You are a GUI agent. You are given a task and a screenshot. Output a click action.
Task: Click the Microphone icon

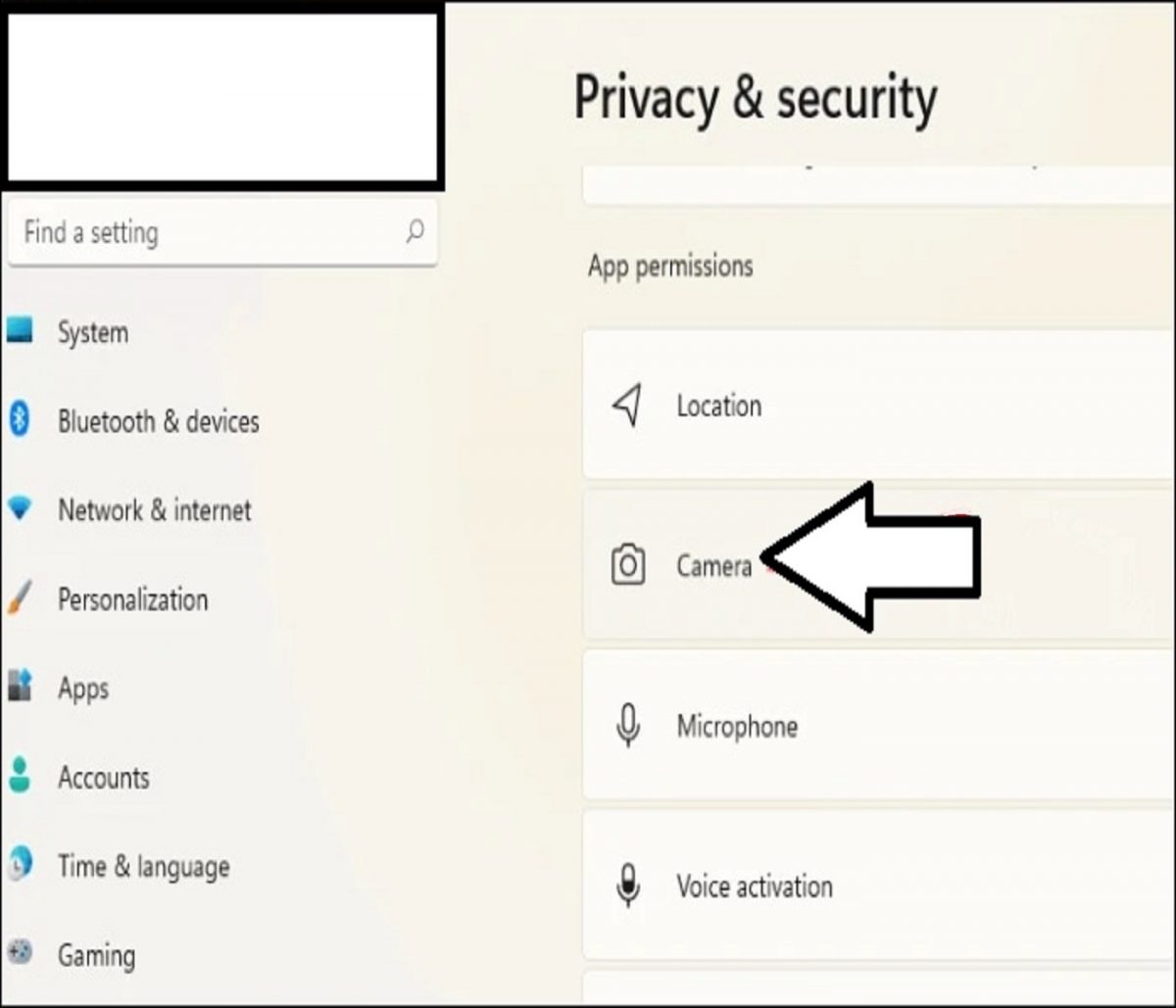pyautogui.click(x=627, y=727)
